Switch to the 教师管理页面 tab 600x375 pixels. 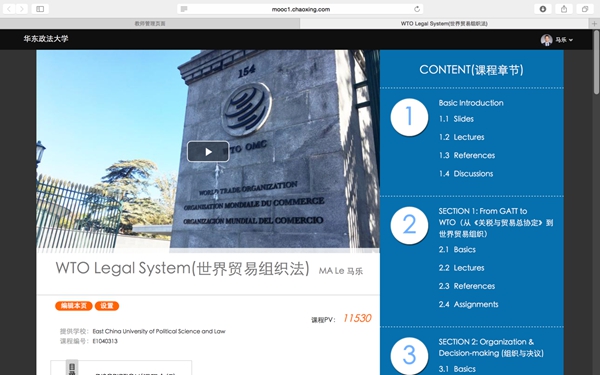tap(150, 24)
